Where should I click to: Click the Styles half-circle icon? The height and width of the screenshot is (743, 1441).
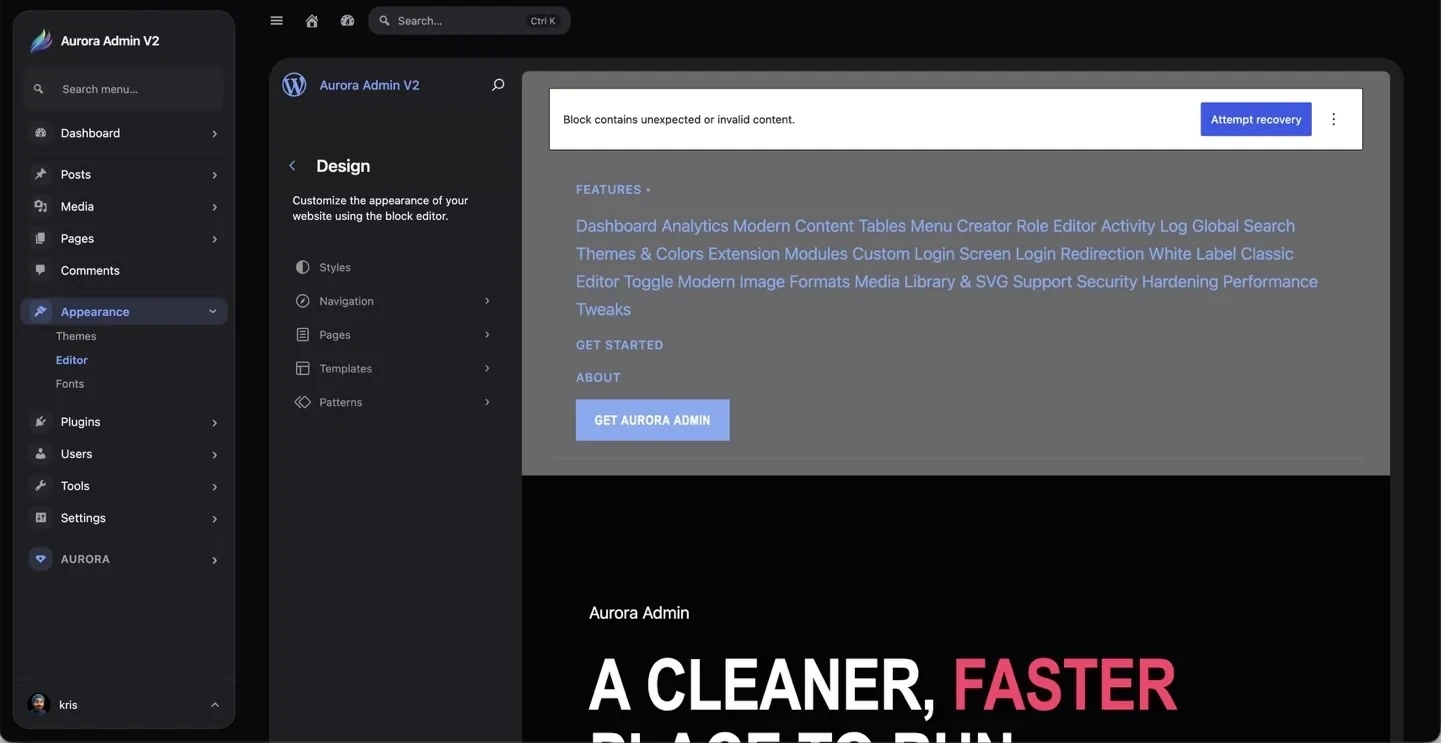point(302,267)
